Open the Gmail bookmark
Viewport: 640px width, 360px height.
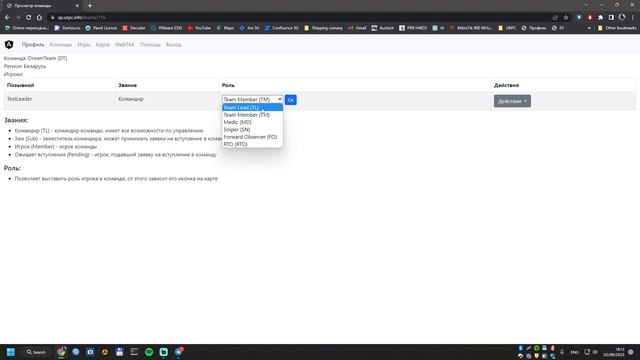[357, 28]
